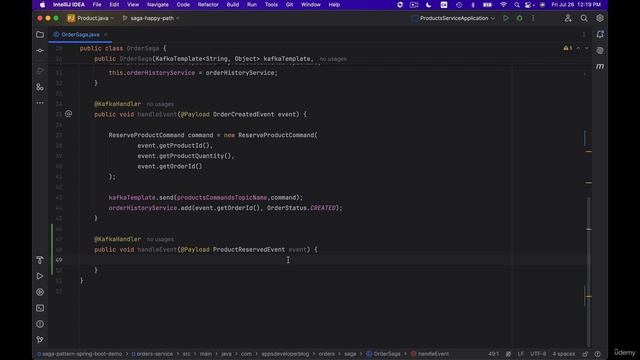
Task: Expand the Product.java project dropdown
Action: click(x=91, y=18)
